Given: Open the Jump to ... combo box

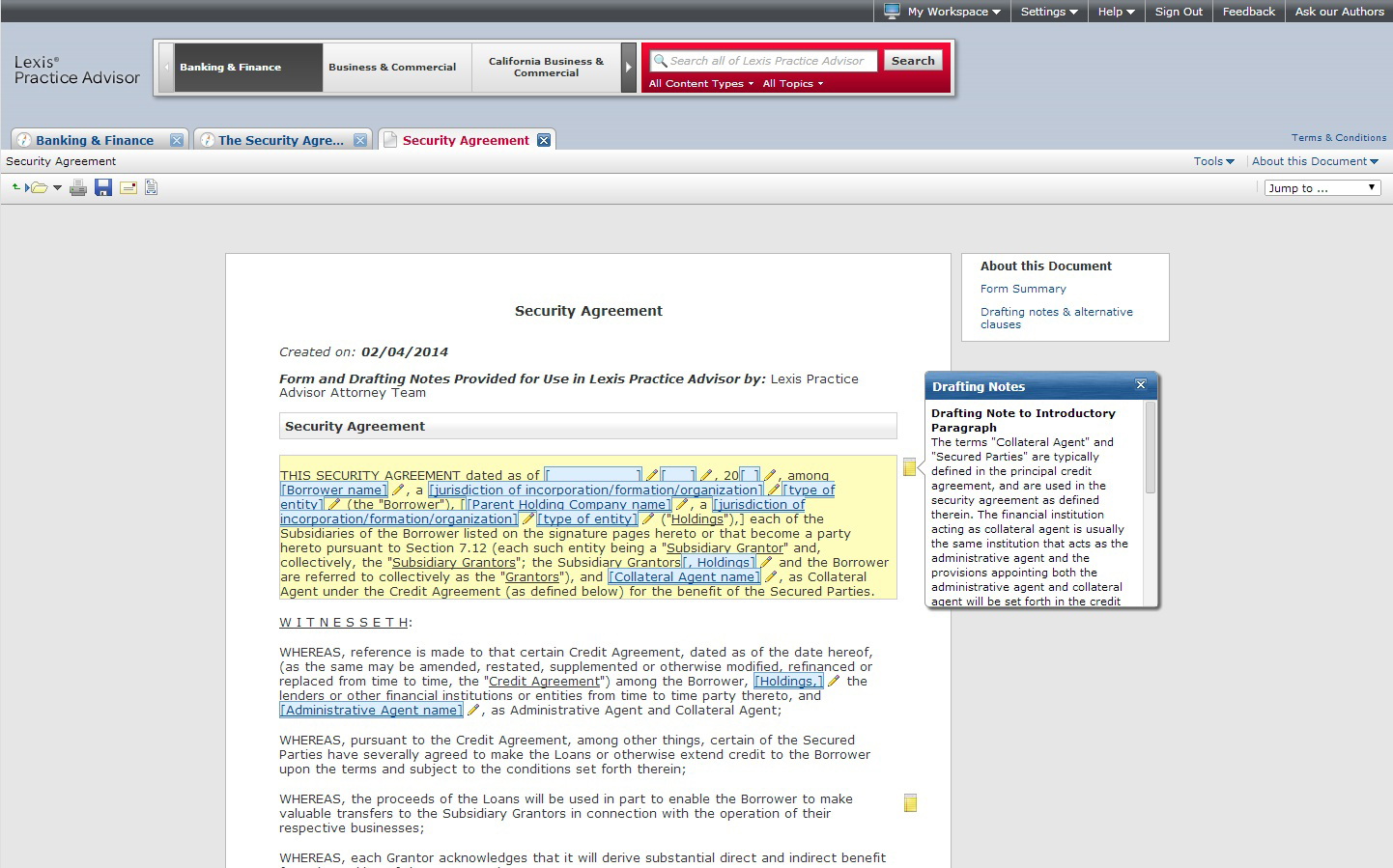Looking at the screenshot, I should click(x=1322, y=188).
